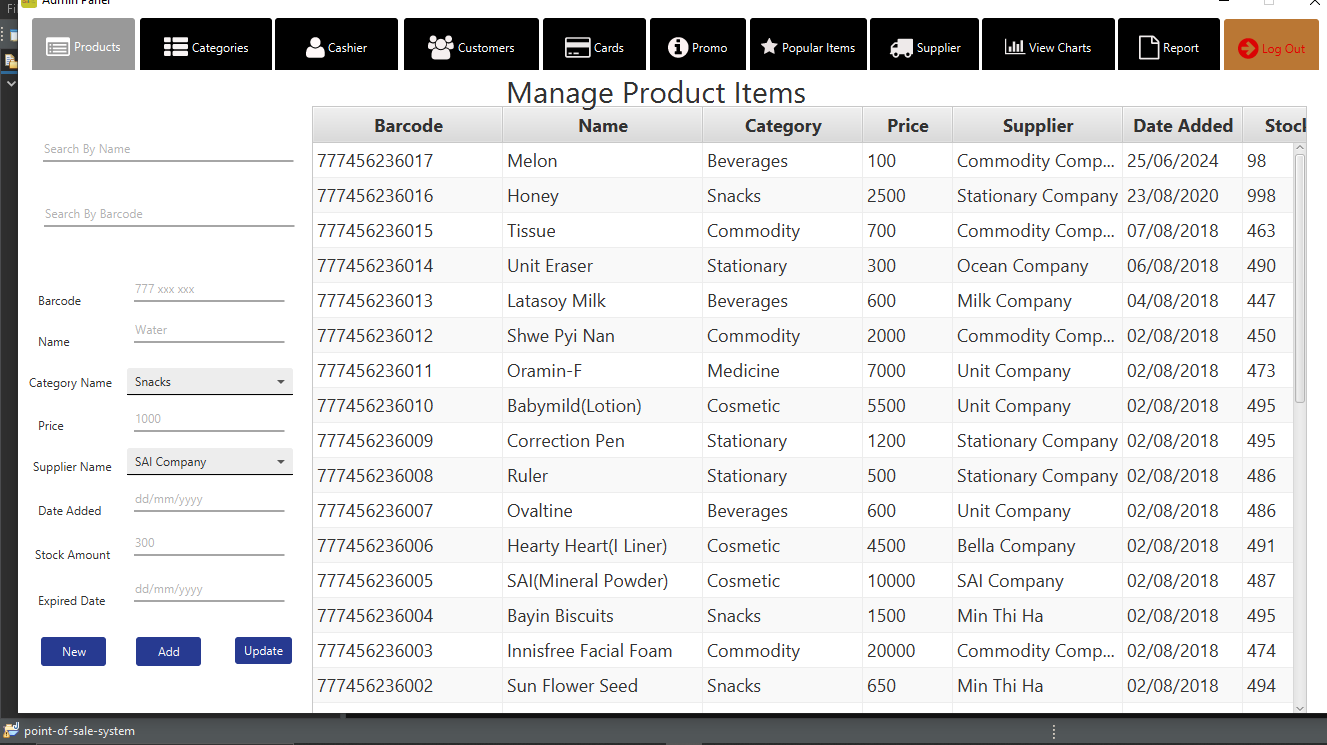This screenshot has width=1327, height=745.
Task: Open the Cashier person icon
Action: click(x=315, y=47)
